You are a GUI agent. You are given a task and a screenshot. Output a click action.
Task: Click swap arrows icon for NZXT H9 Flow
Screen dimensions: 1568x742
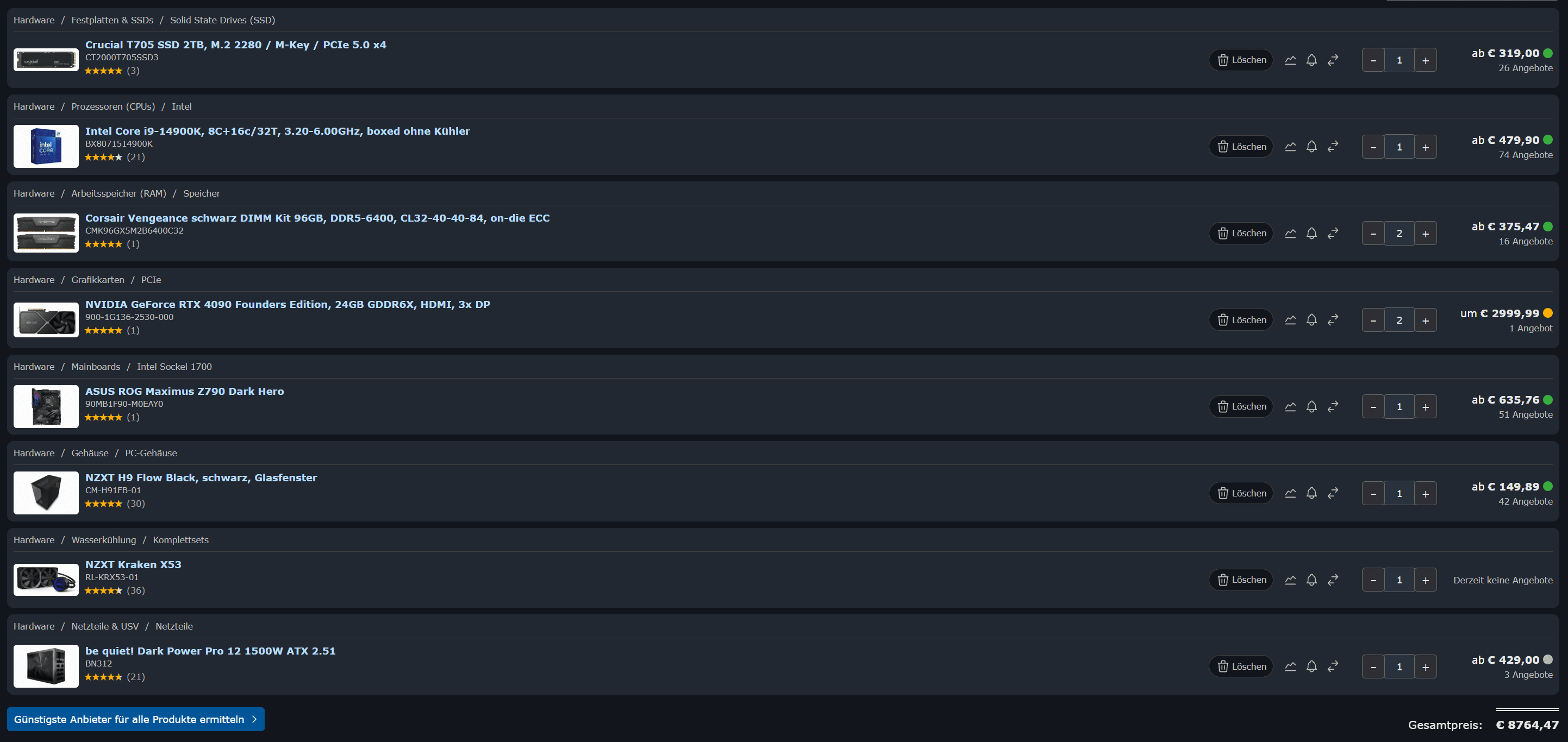click(x=1333, y=493)
